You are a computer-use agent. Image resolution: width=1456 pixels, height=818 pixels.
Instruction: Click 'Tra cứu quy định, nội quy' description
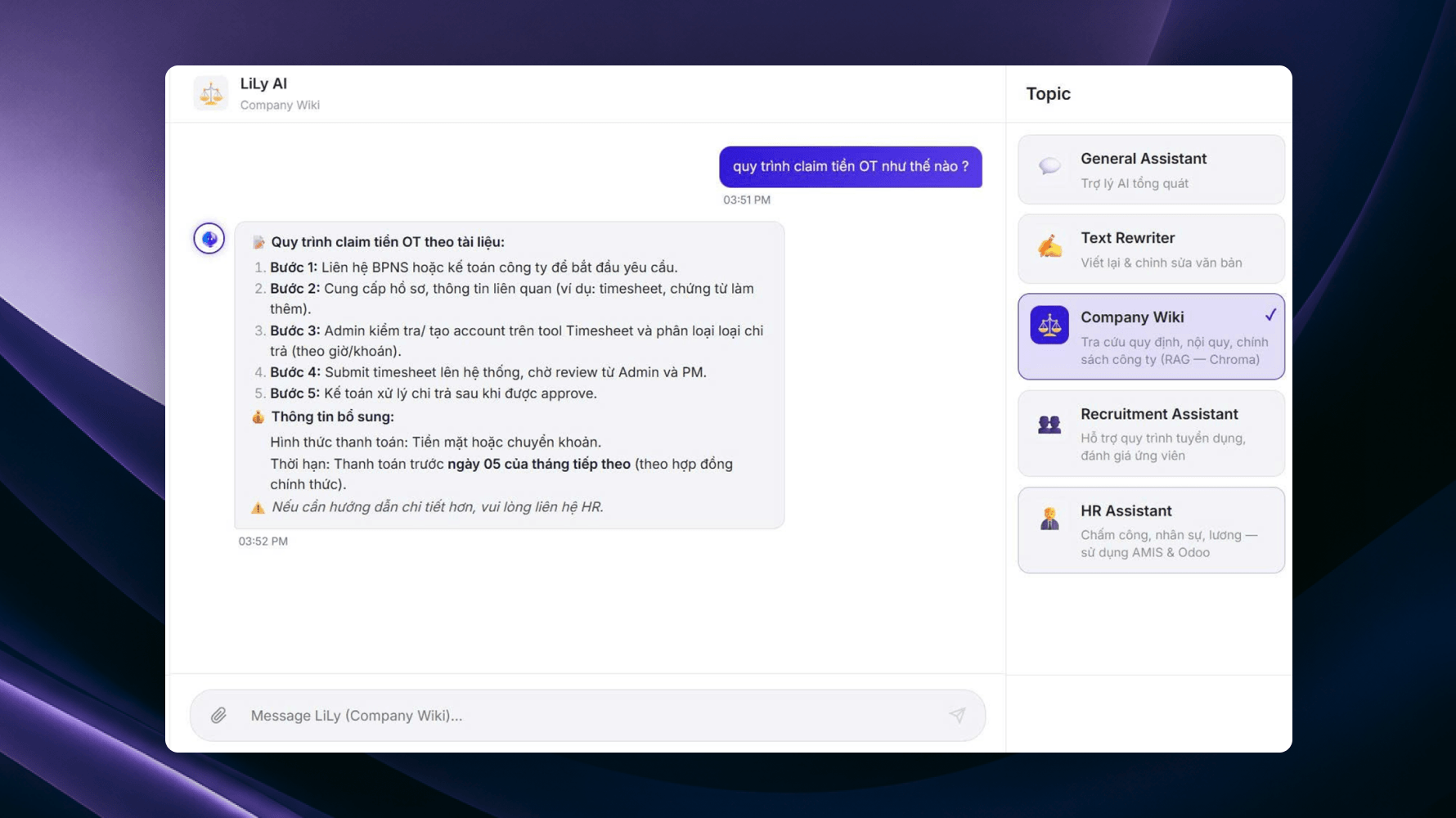pyautogui.click(x=1175, y=351)
